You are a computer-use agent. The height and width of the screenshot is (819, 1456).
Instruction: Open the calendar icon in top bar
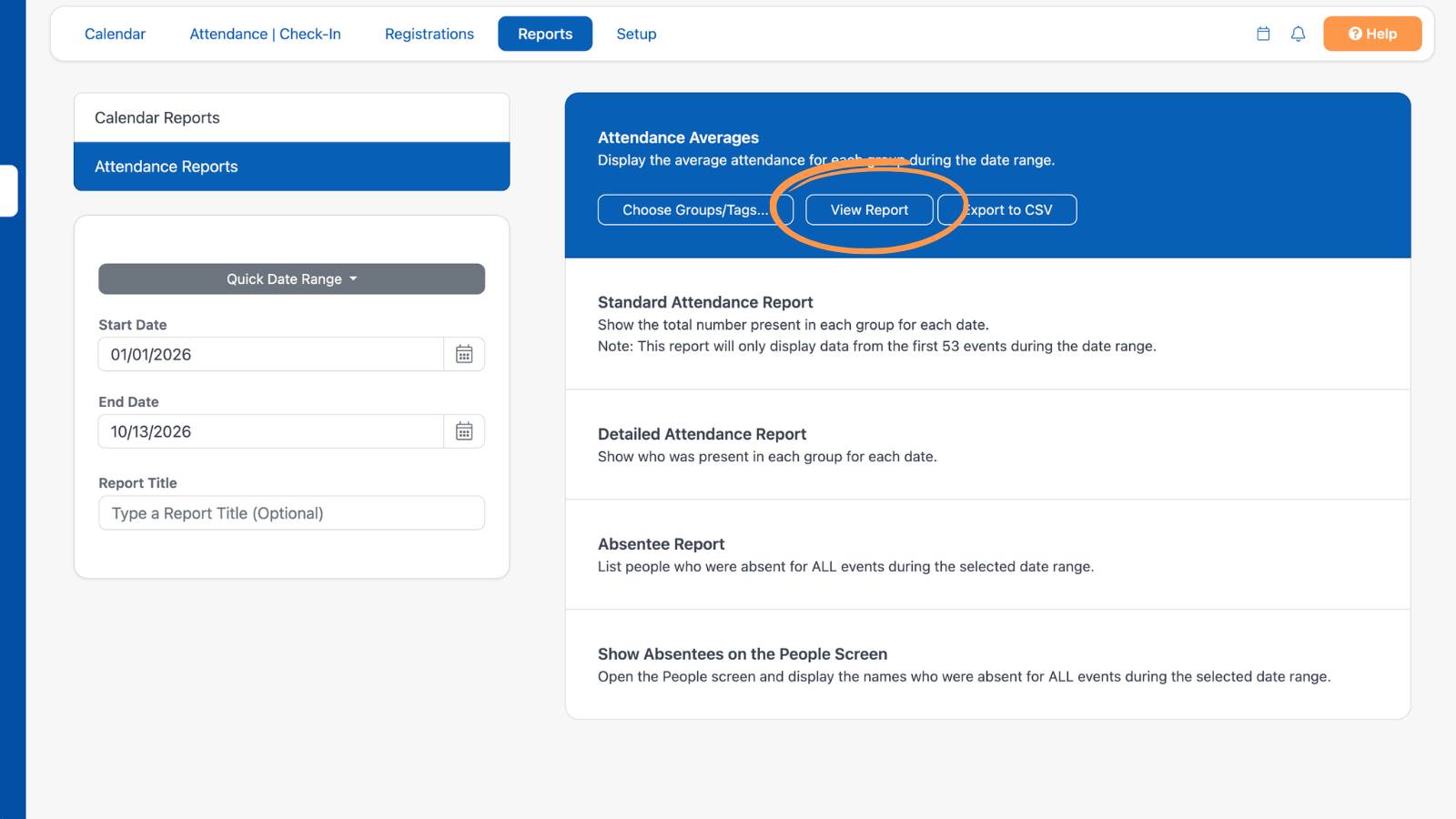1263,34
